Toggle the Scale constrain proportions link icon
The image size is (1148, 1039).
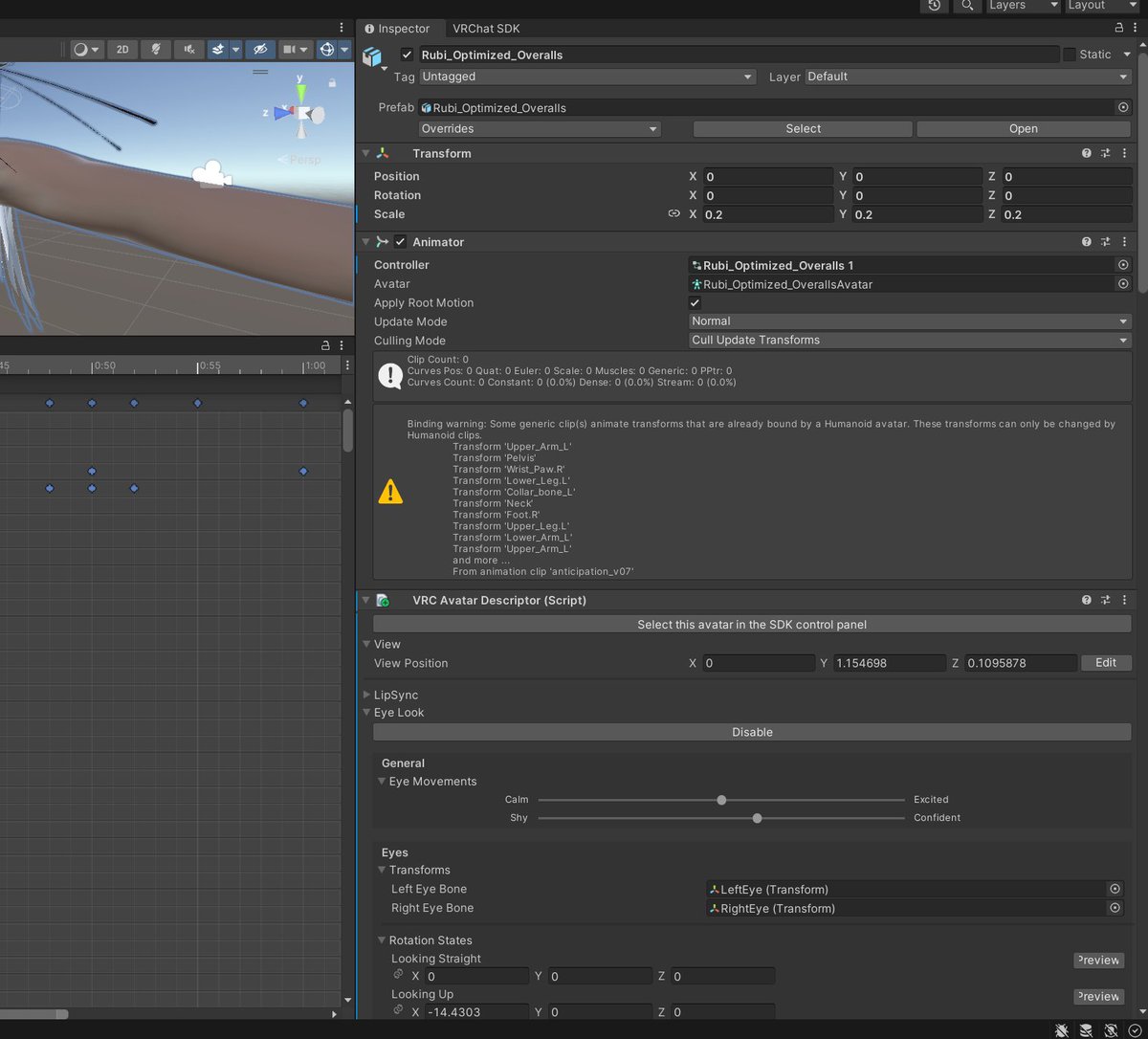(x=673, y=214)
